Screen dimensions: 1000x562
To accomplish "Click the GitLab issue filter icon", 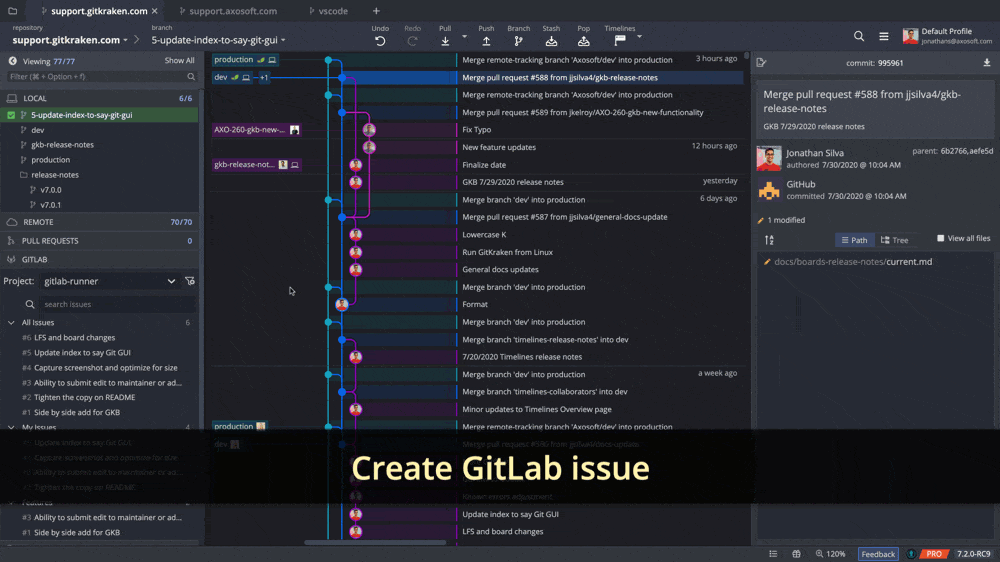I will pos(189,281).
